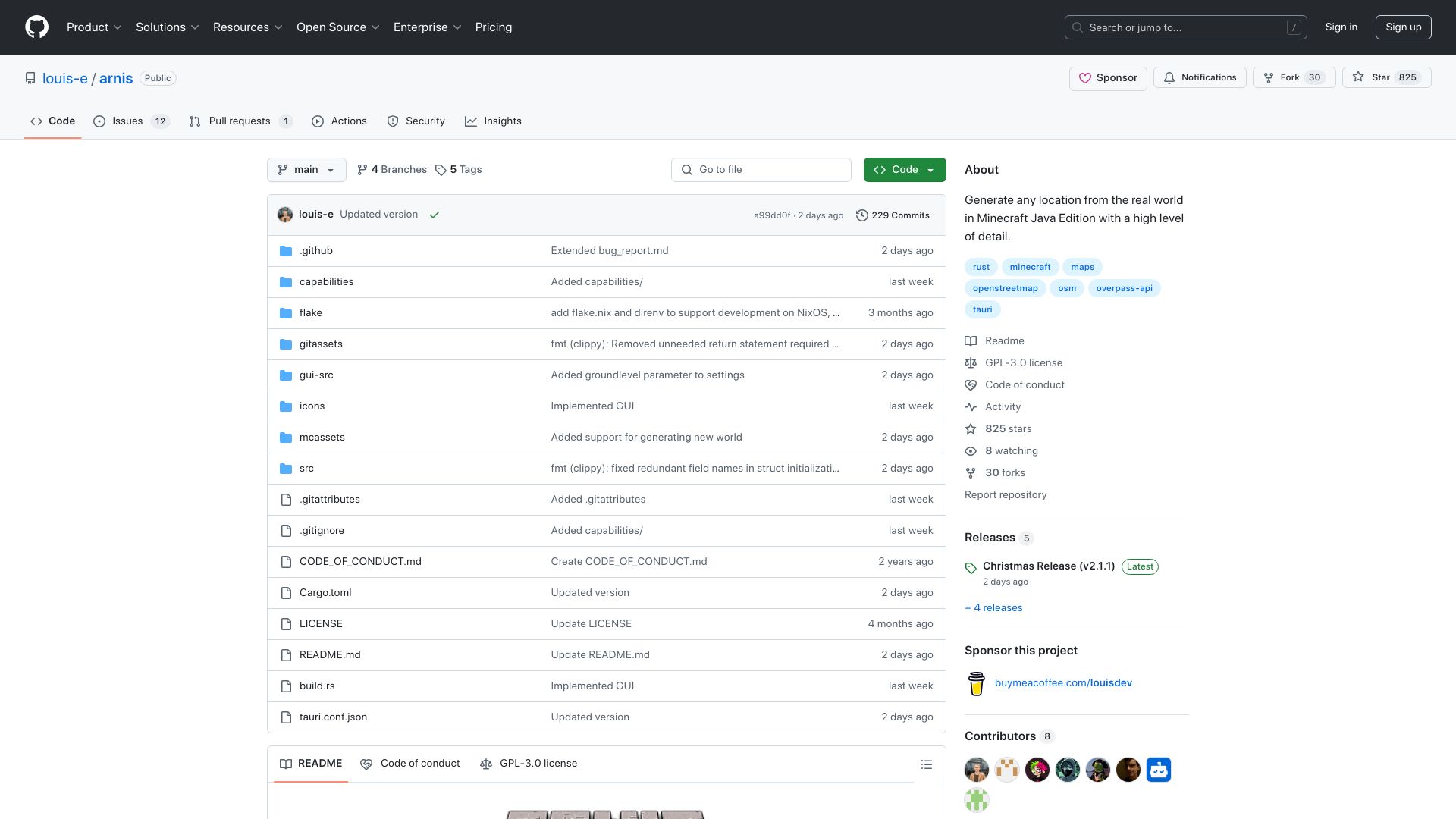The image size is (1456, 819).
Task: Click the first contributor avatar
Action: [977, 770]
